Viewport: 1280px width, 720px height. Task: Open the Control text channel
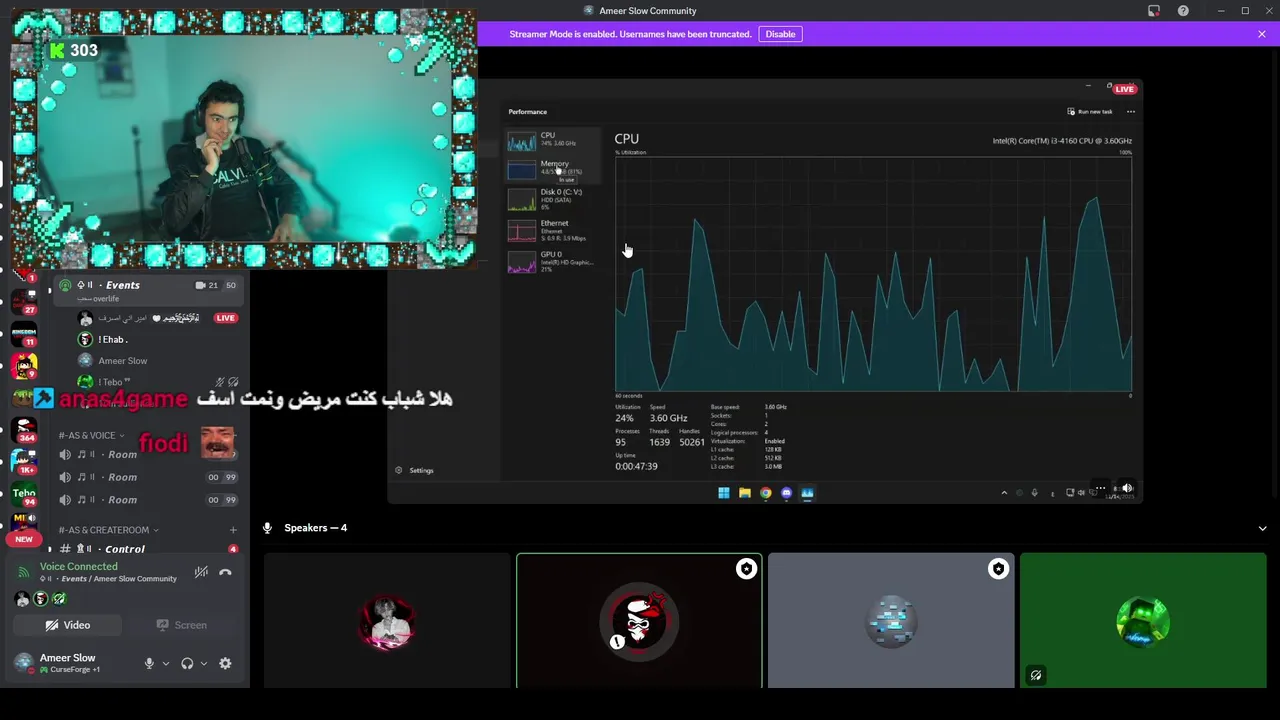point(147,549)
